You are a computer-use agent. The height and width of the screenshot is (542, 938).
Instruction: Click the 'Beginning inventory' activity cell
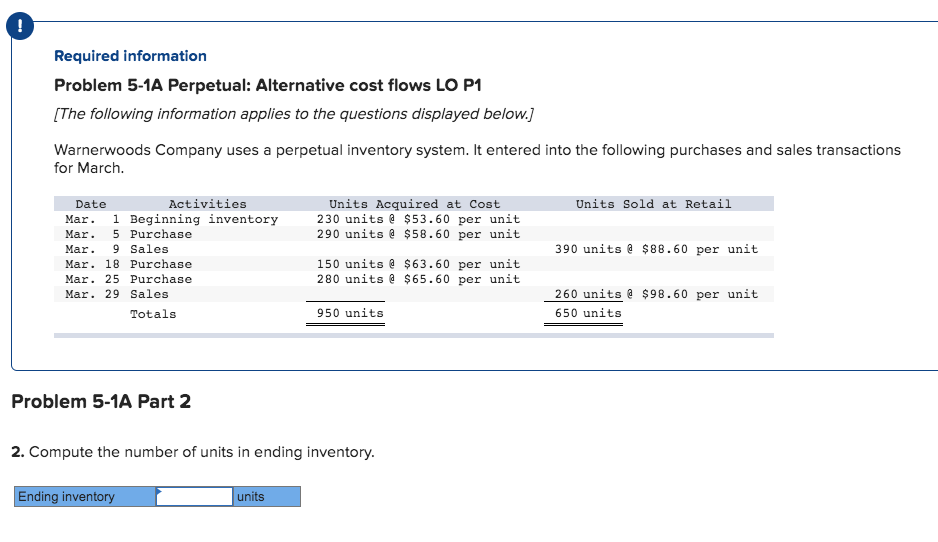click(204, 219)
